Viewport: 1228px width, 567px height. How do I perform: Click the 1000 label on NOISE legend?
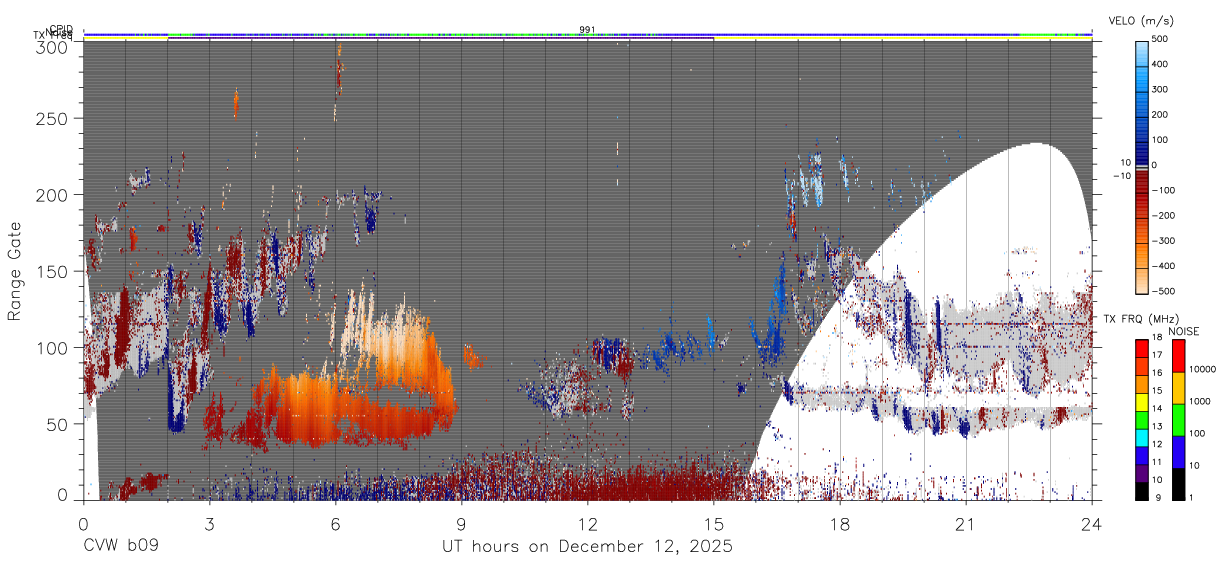click(x=1200, y=401)
